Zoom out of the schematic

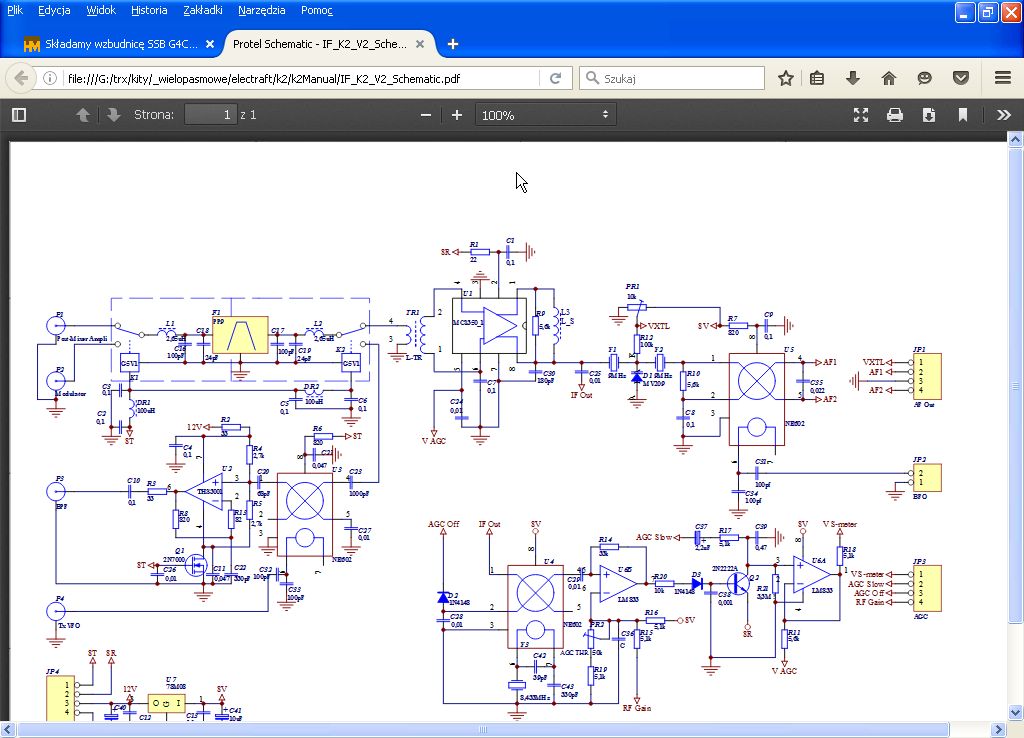tap(426, 115)
